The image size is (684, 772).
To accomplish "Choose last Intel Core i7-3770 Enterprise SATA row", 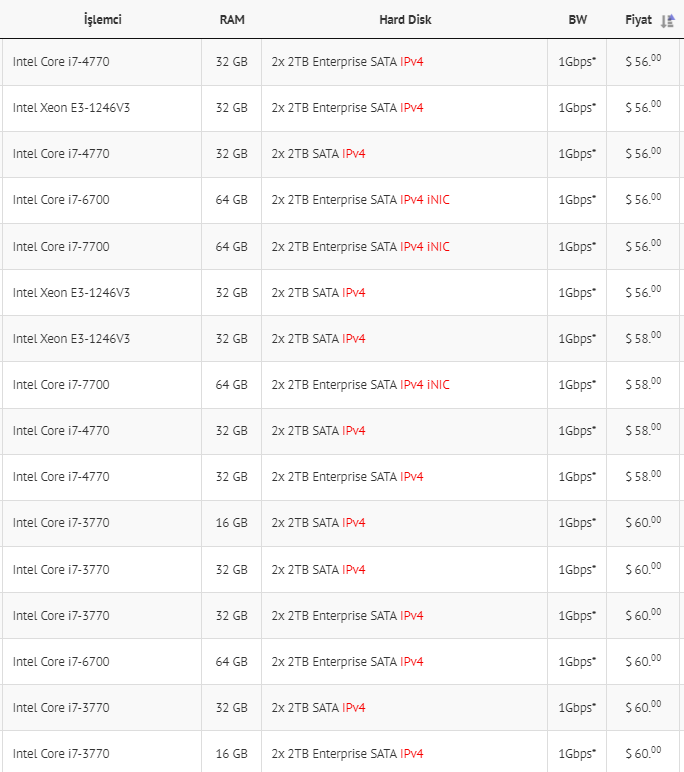I will 342,752.
